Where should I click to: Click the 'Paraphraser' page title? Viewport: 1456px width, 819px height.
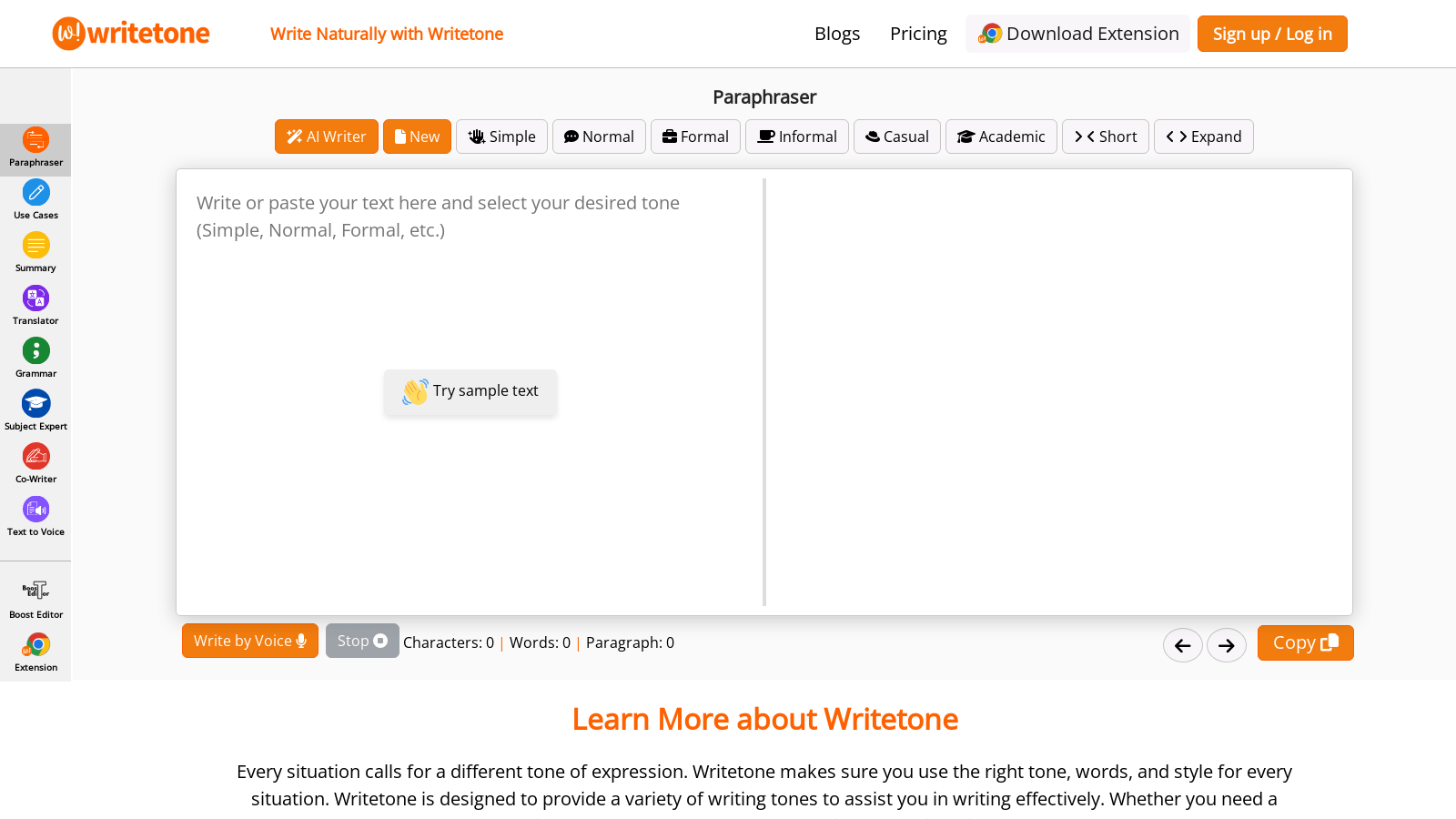point(764,96)
